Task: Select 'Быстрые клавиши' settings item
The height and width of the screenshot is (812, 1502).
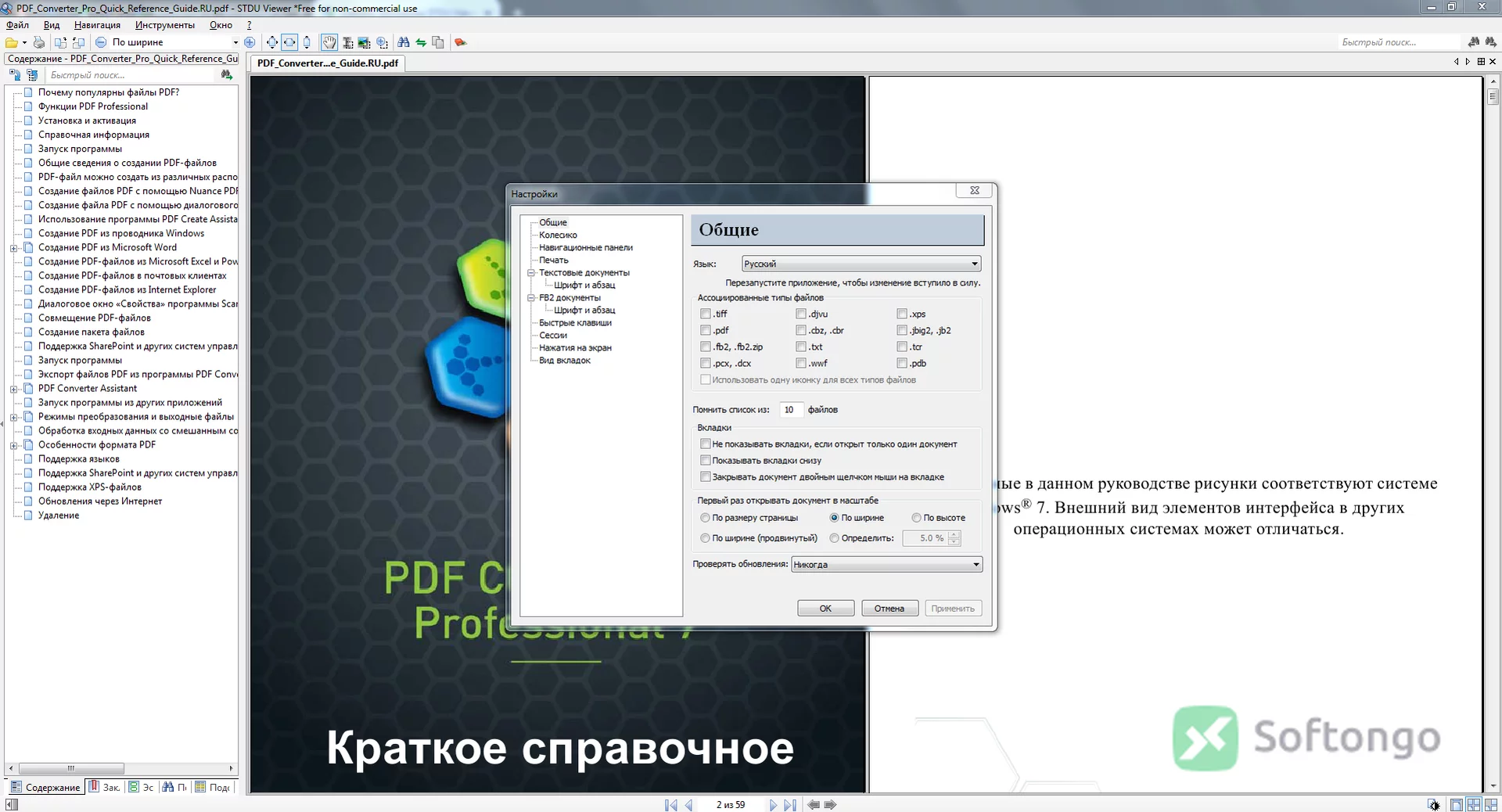Action: [x=575, y=323]
